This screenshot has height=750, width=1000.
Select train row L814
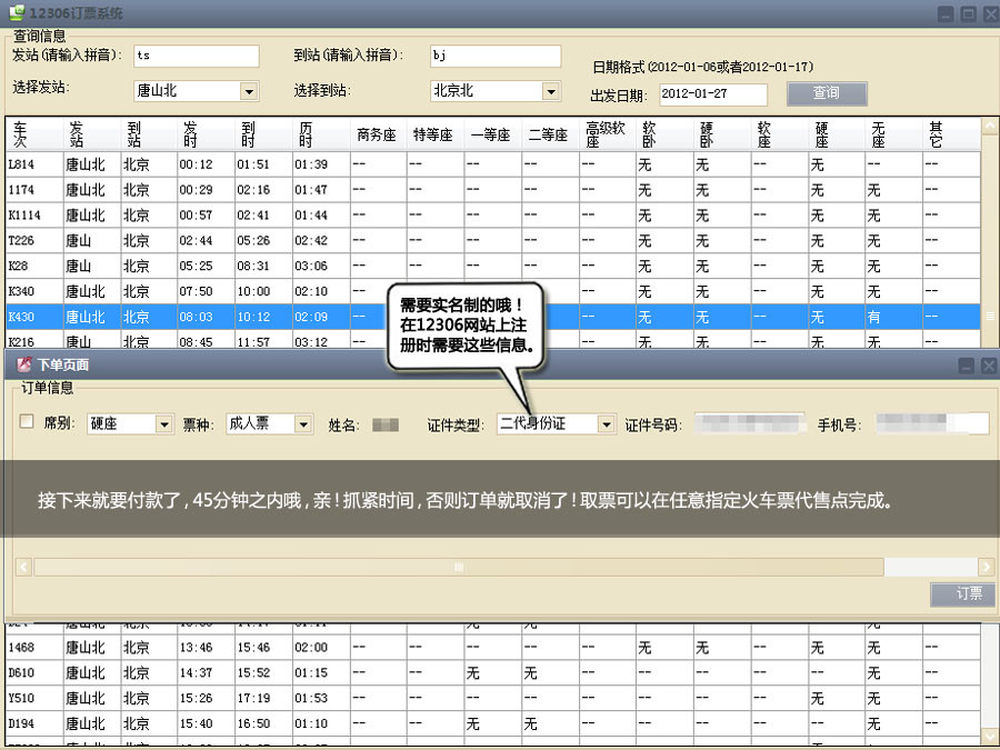(x=493, y=165)
